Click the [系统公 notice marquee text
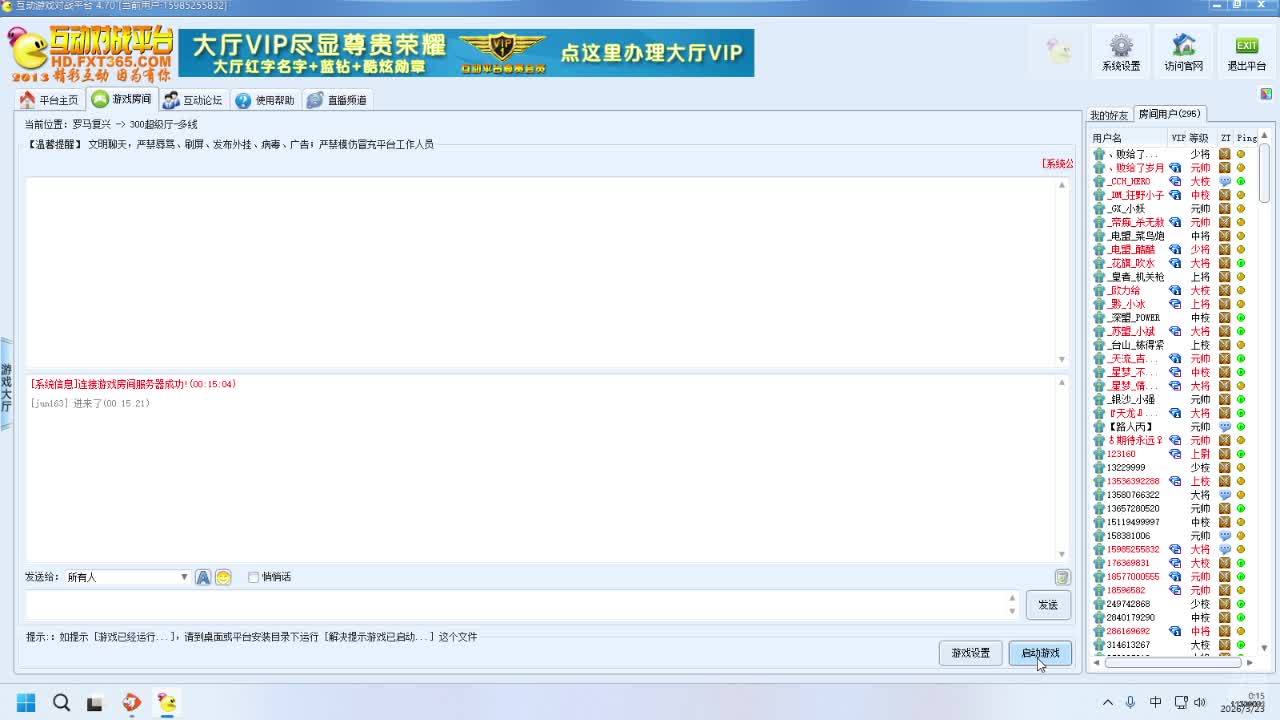1280x720 pixels. point(1057,163)
